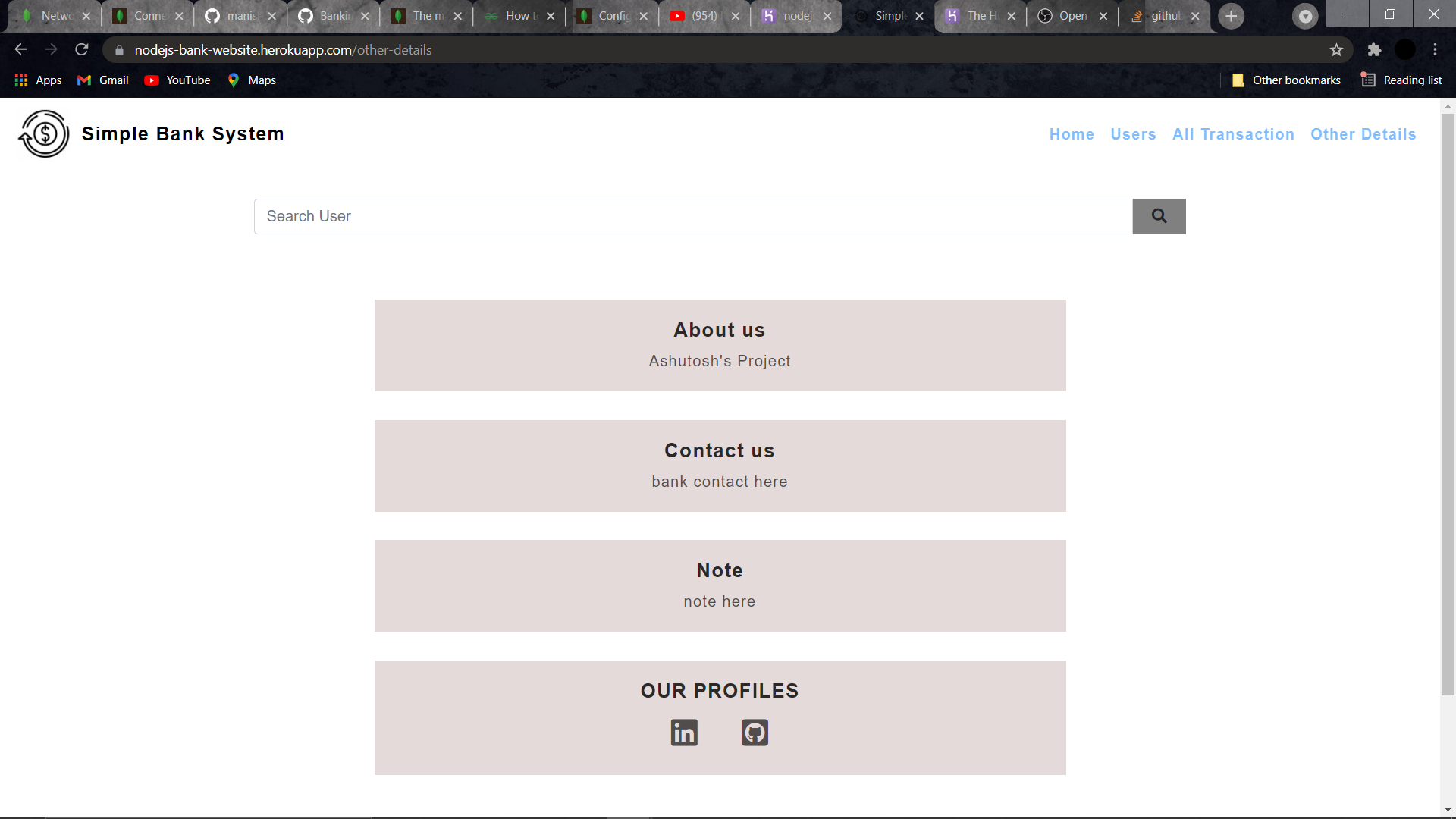Switch to the YouTube (954) tab
This screenshot has height=819, width=1456.
click(x=696, y=16)
